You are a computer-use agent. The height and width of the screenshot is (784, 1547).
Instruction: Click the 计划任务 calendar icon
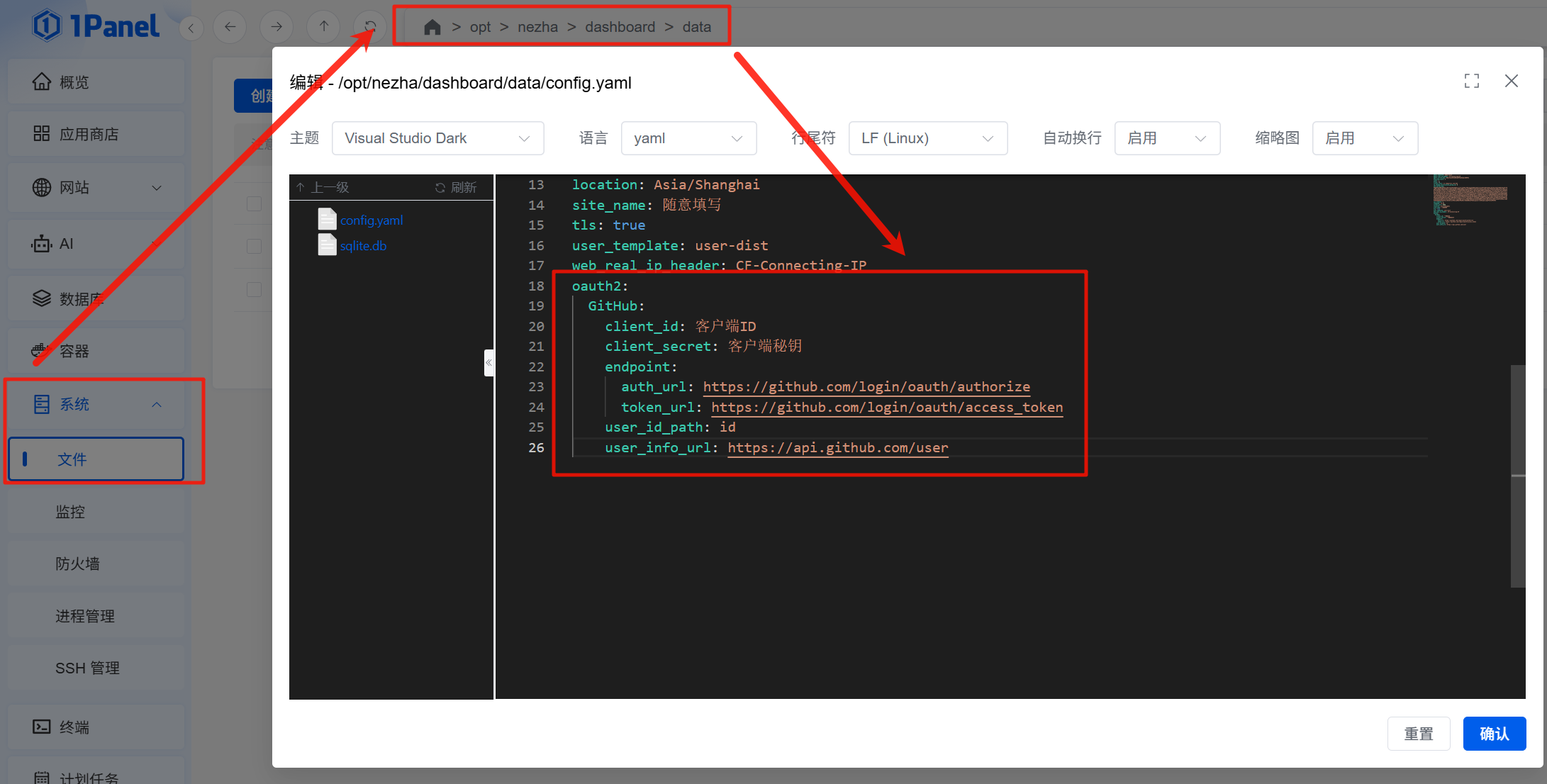(x=42, y=778)
